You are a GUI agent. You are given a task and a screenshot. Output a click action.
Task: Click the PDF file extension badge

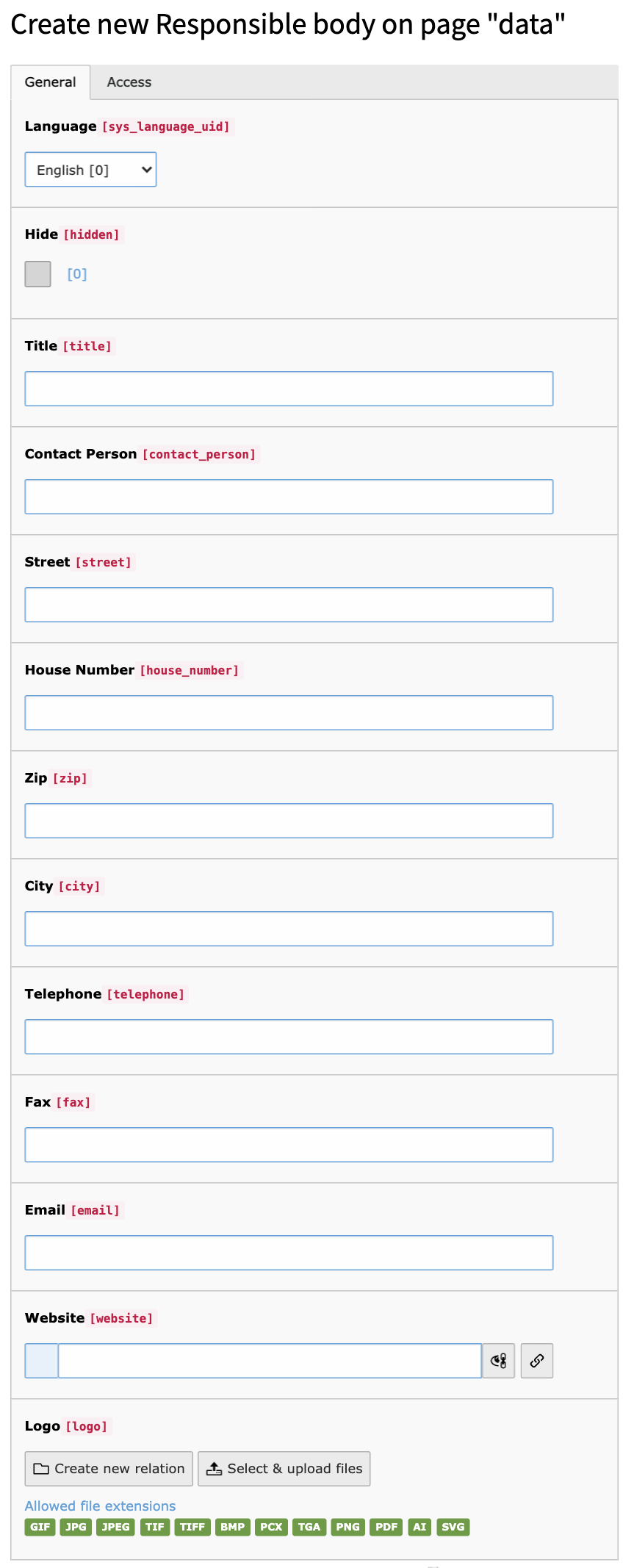tap(386, 1527)
